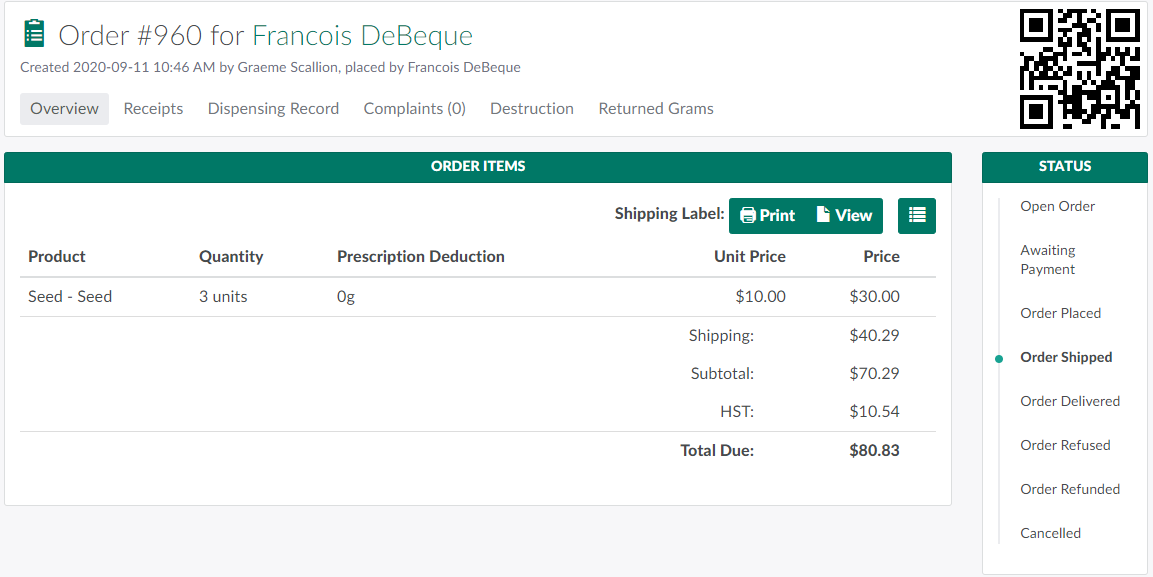Click the order QR code
Viewport: 1153px width, 577px height.
(1079, 69)
